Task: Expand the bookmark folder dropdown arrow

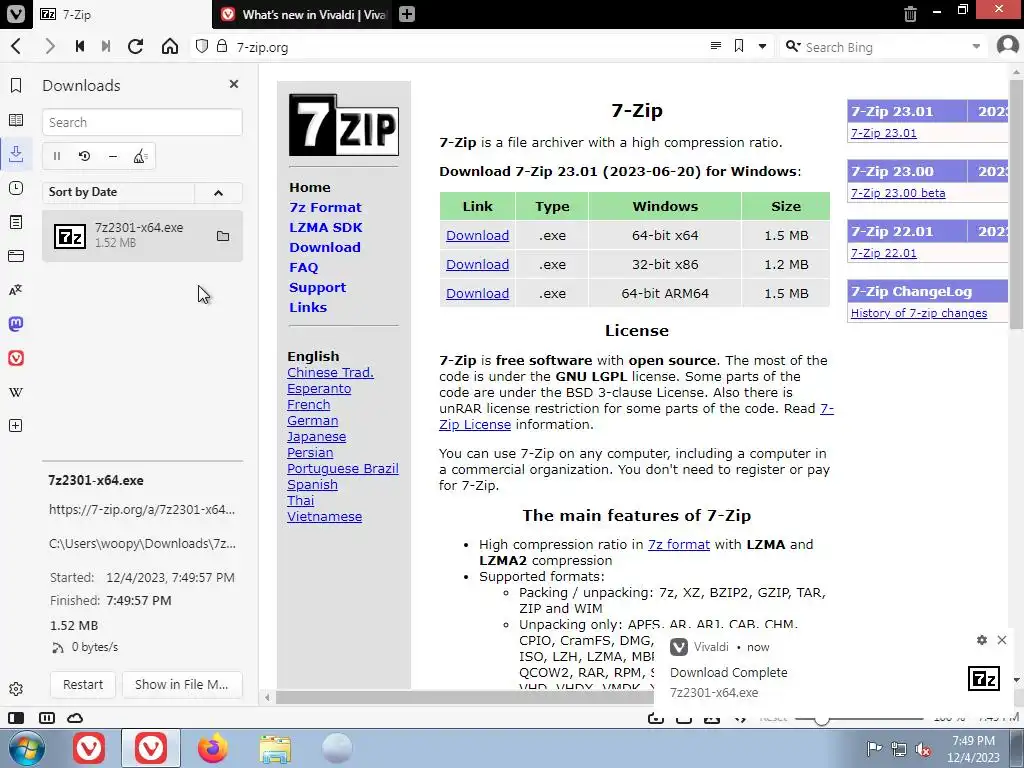Action: click(x=762, y=46)
